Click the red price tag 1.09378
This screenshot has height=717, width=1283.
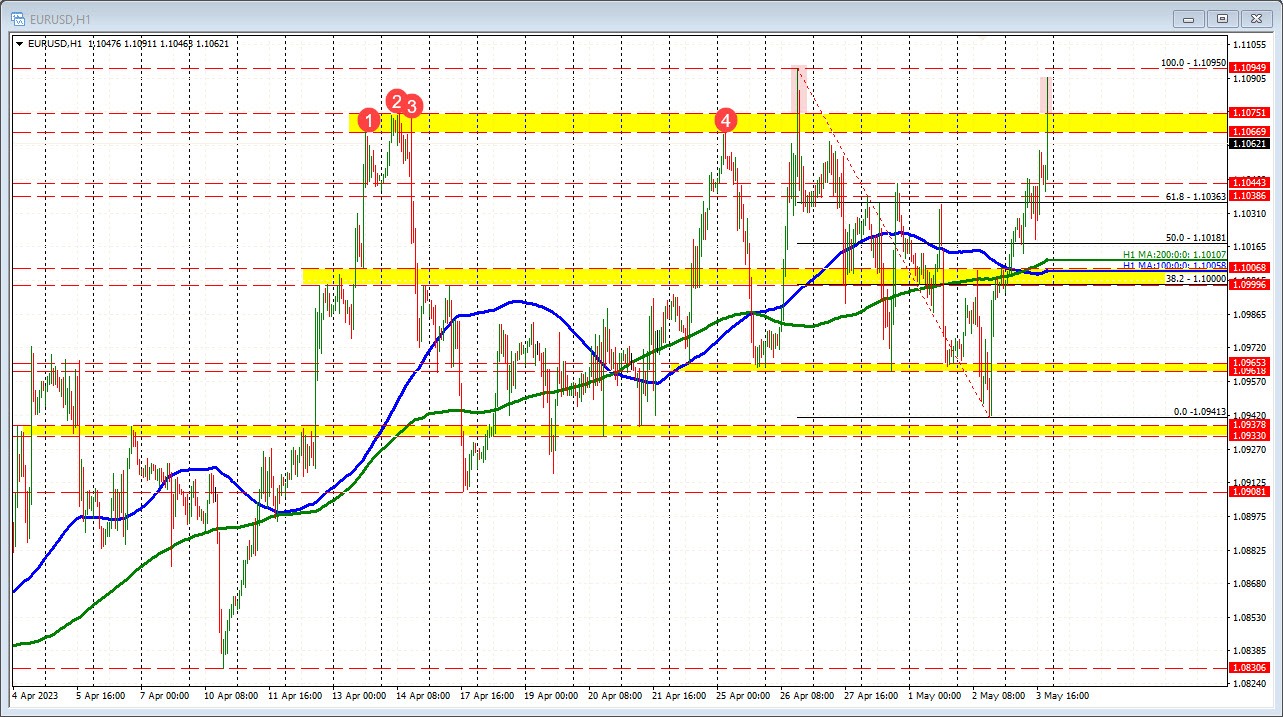(x=1252, y=425)
